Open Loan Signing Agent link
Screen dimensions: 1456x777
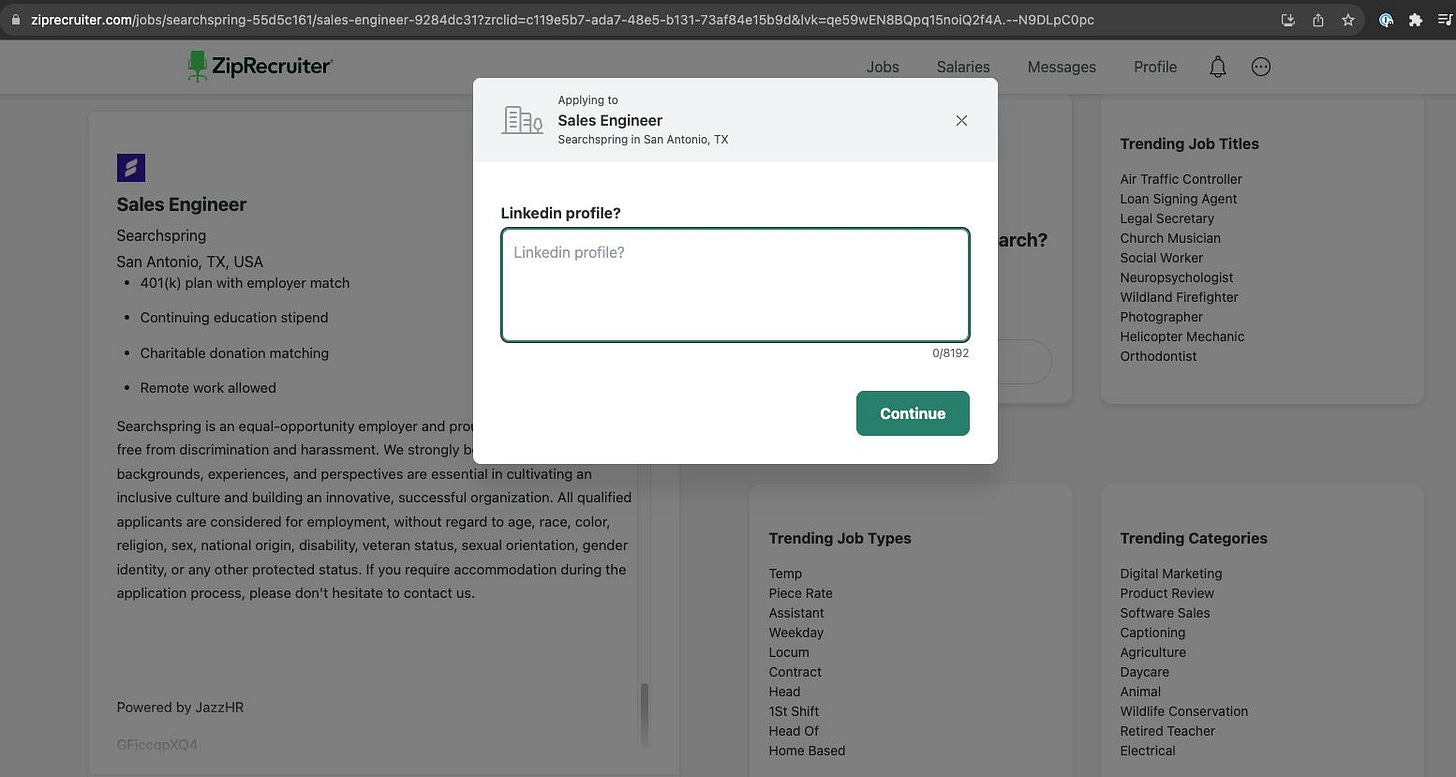[x=1178, y=199]
